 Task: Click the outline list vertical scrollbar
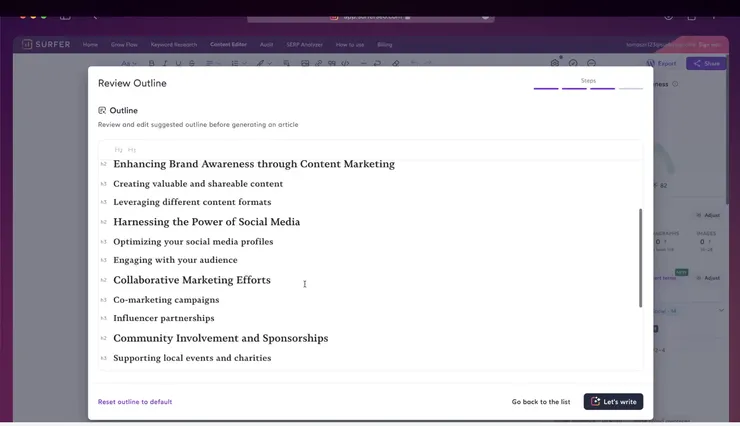click(640, 258)
